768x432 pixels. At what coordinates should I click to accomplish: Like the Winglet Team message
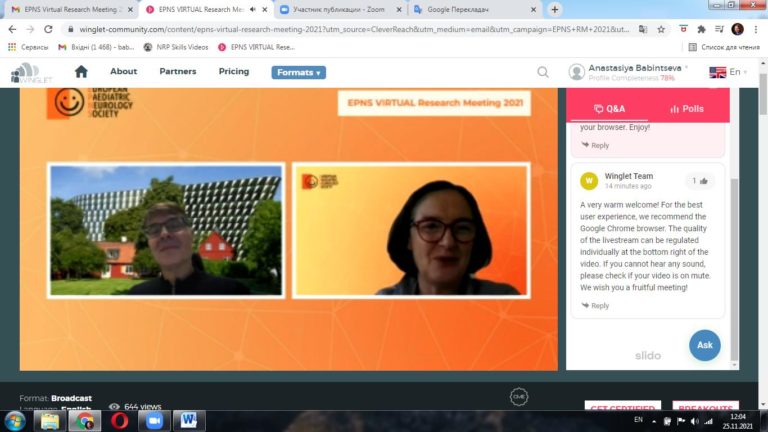click(x=697, y=181)
